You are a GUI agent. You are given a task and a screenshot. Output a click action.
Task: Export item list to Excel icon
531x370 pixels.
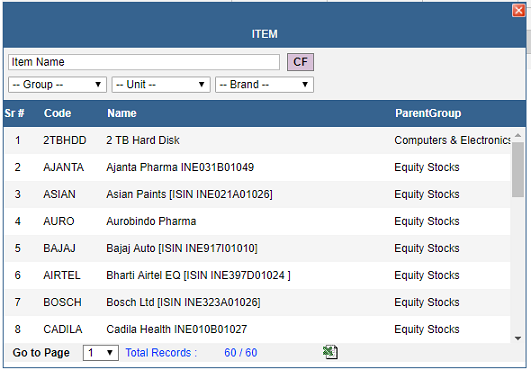pos(330,352)
